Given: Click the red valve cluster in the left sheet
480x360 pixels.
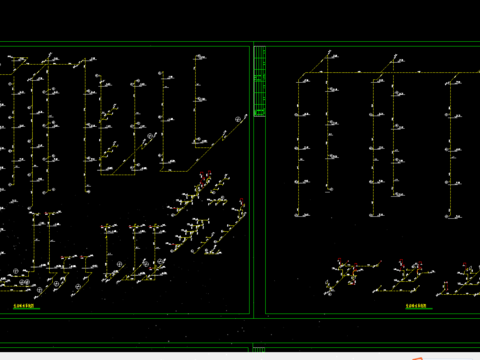Looking at the screenshot, I should [205, 178].
